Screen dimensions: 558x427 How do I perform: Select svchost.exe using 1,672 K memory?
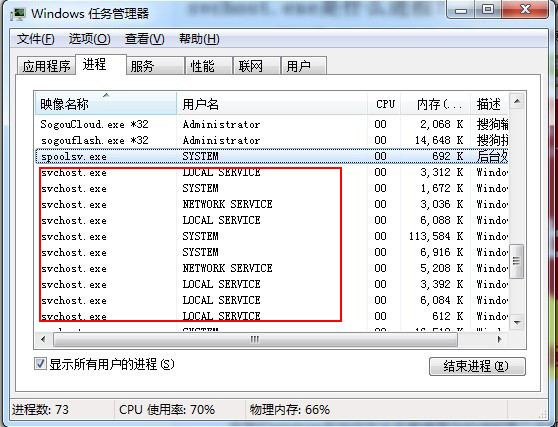click(x=272, y=188)
